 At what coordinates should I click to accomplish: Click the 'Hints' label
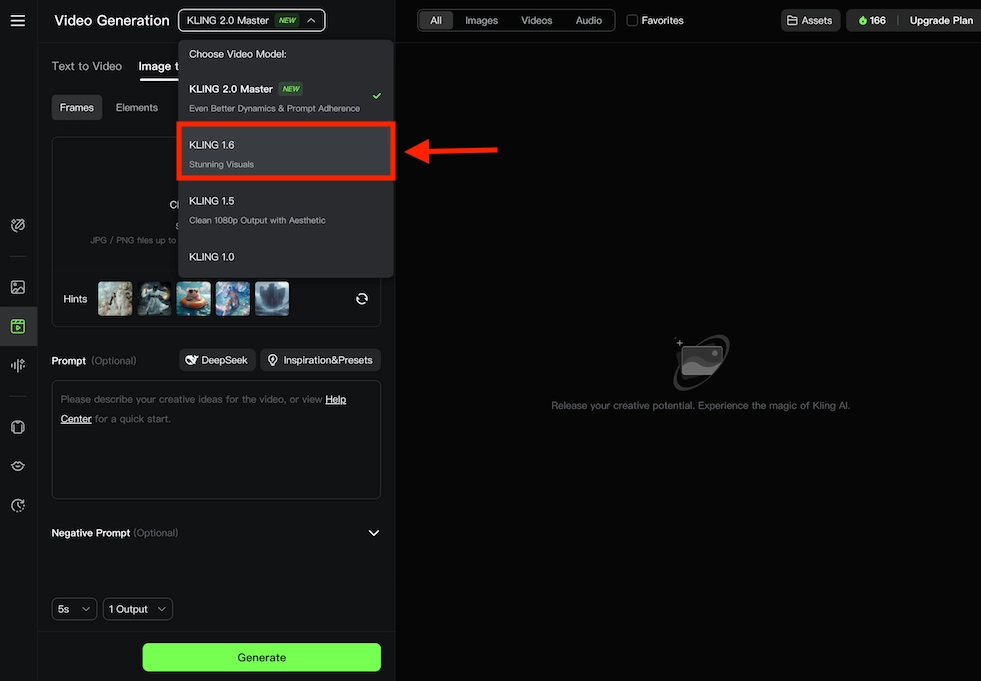[75, 299]
